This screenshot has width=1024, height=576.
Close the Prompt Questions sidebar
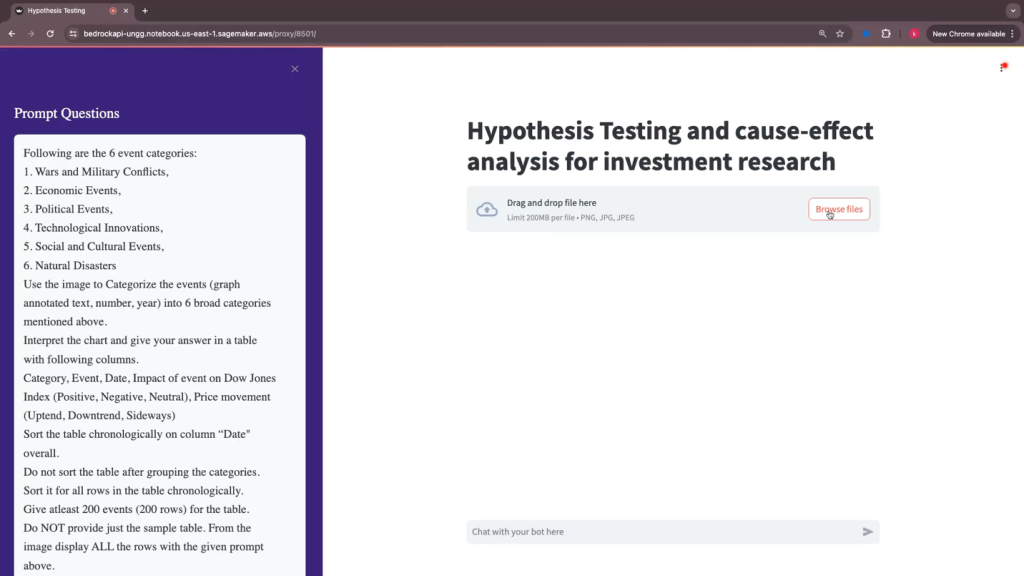click(295, 69)
